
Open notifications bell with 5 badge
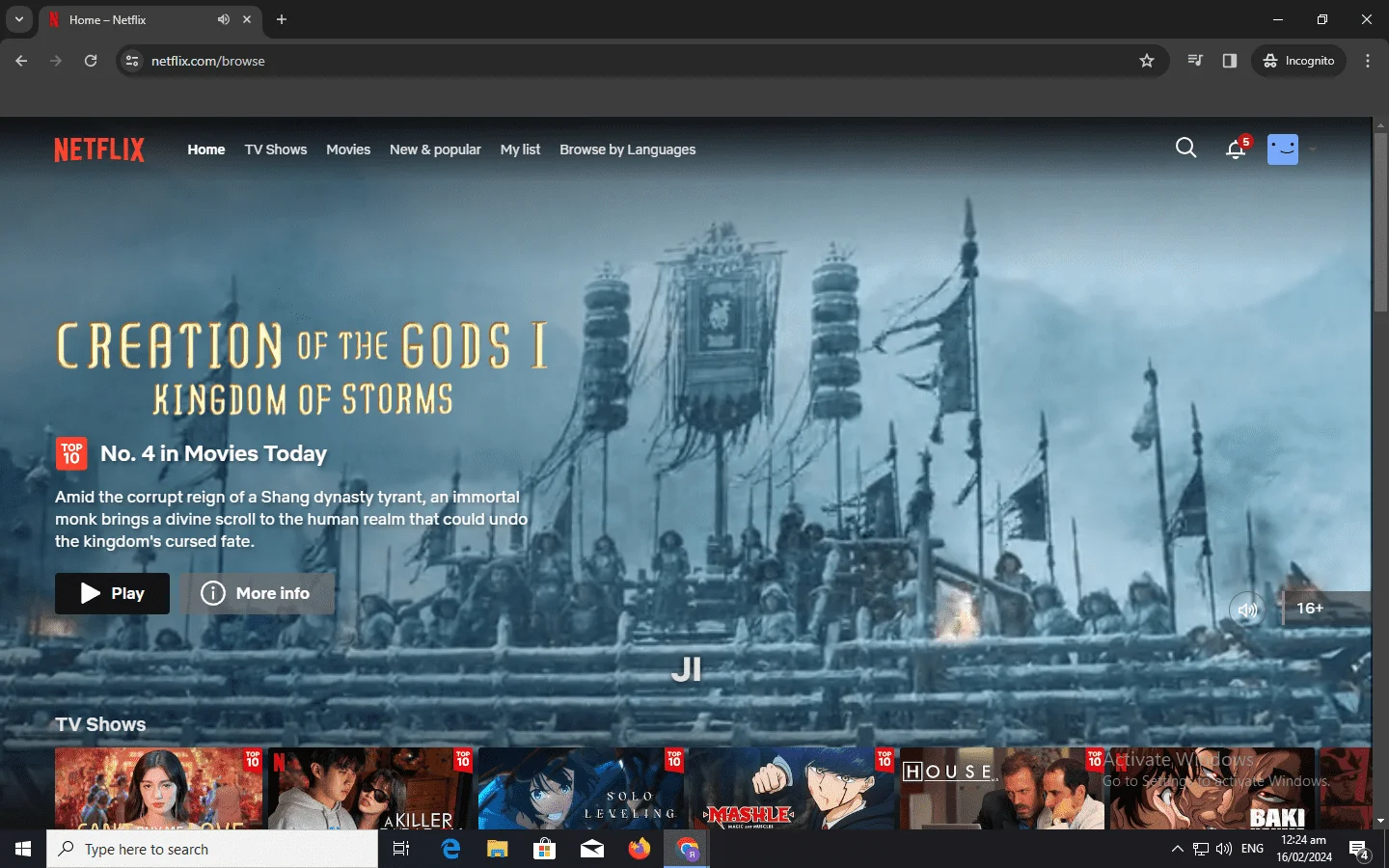click(x=1238, y=148)
